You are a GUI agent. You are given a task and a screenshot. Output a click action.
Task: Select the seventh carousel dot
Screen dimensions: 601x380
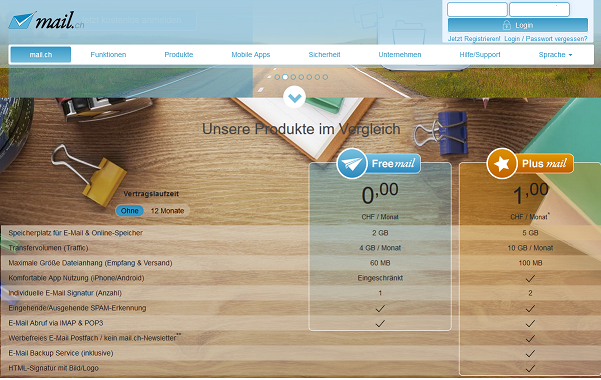(x=325, y=77)
